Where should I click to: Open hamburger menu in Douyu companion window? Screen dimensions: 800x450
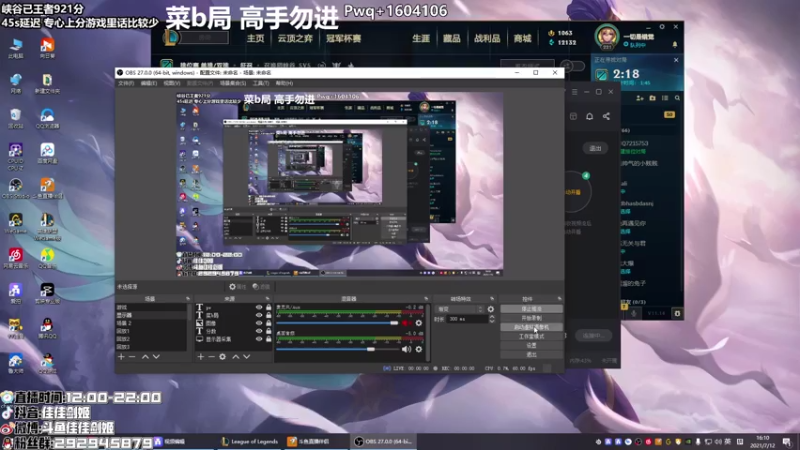[x=574, y=92]
